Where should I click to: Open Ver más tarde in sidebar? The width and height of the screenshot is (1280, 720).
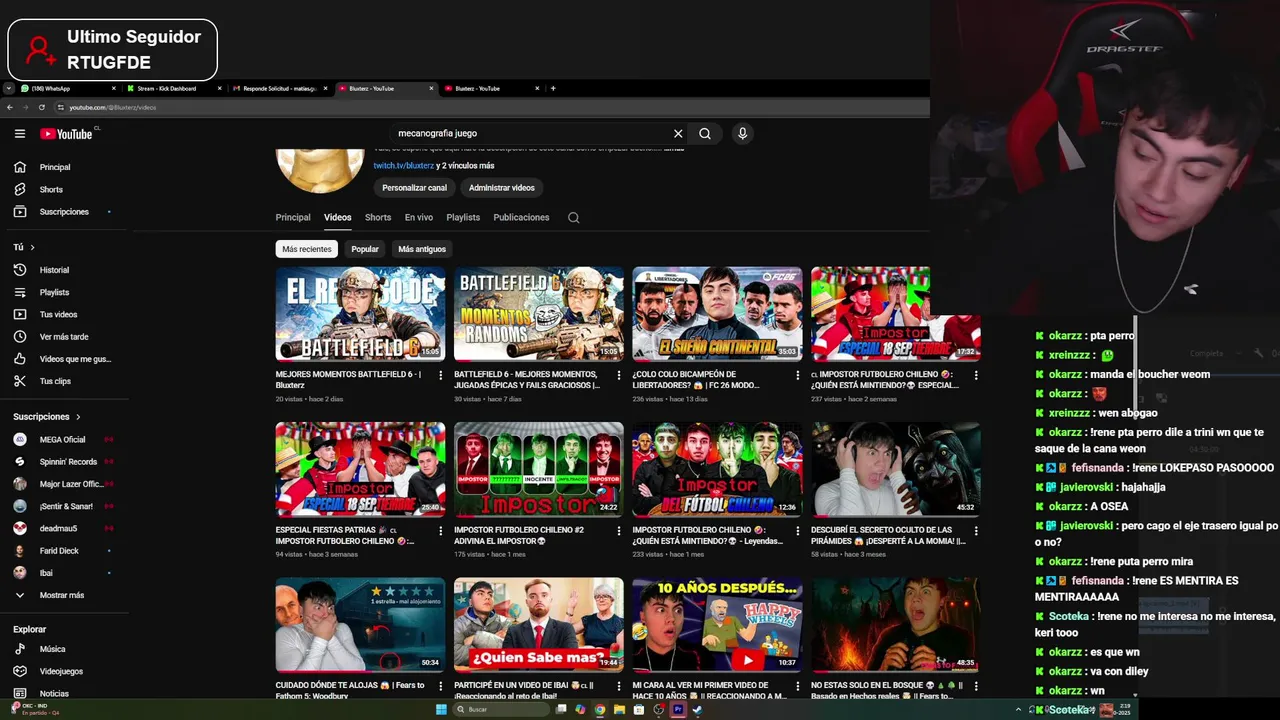[64, 337]
